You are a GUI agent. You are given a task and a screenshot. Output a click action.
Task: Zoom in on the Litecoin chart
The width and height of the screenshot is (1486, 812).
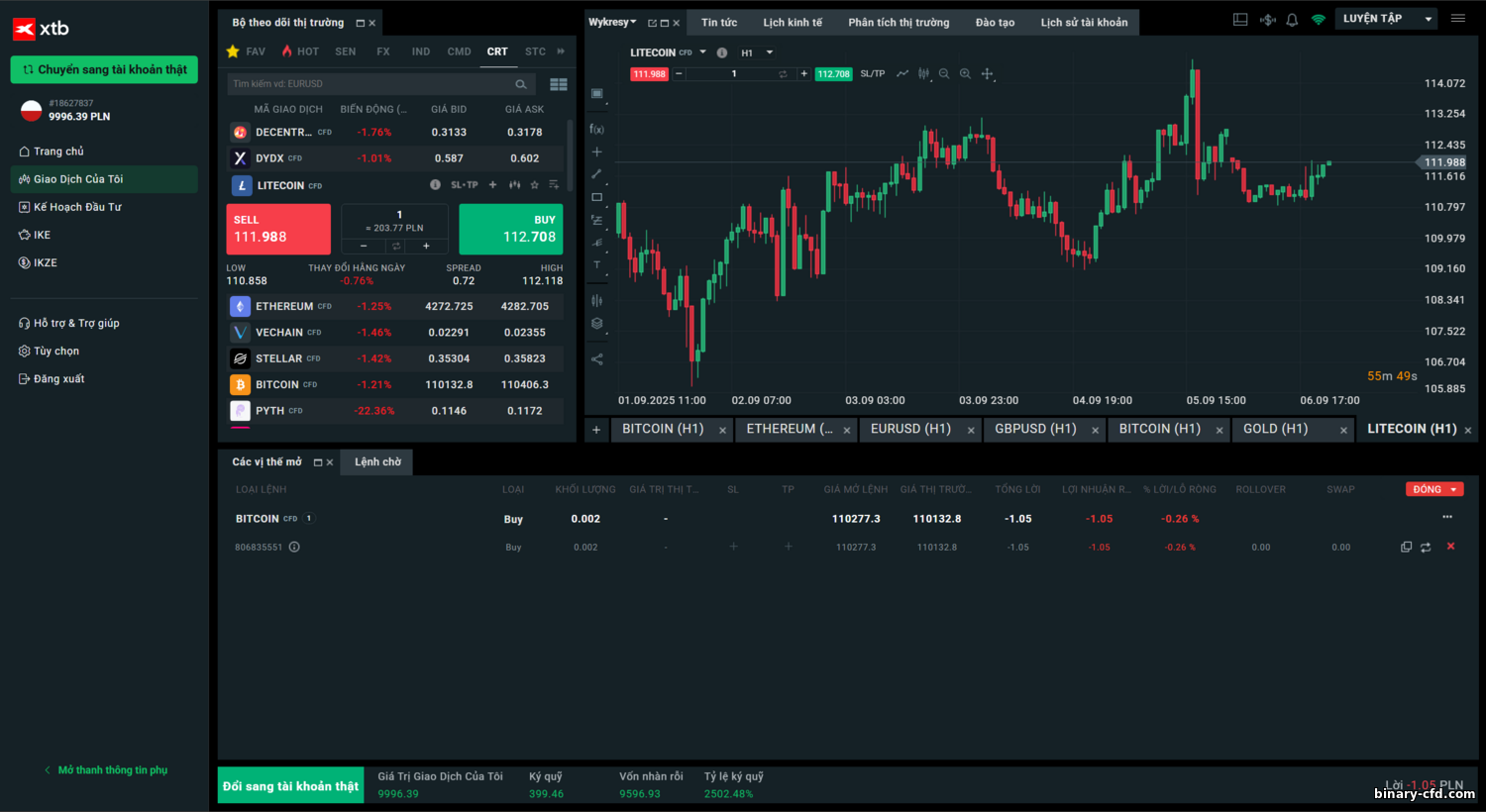(x=965, y=74)
